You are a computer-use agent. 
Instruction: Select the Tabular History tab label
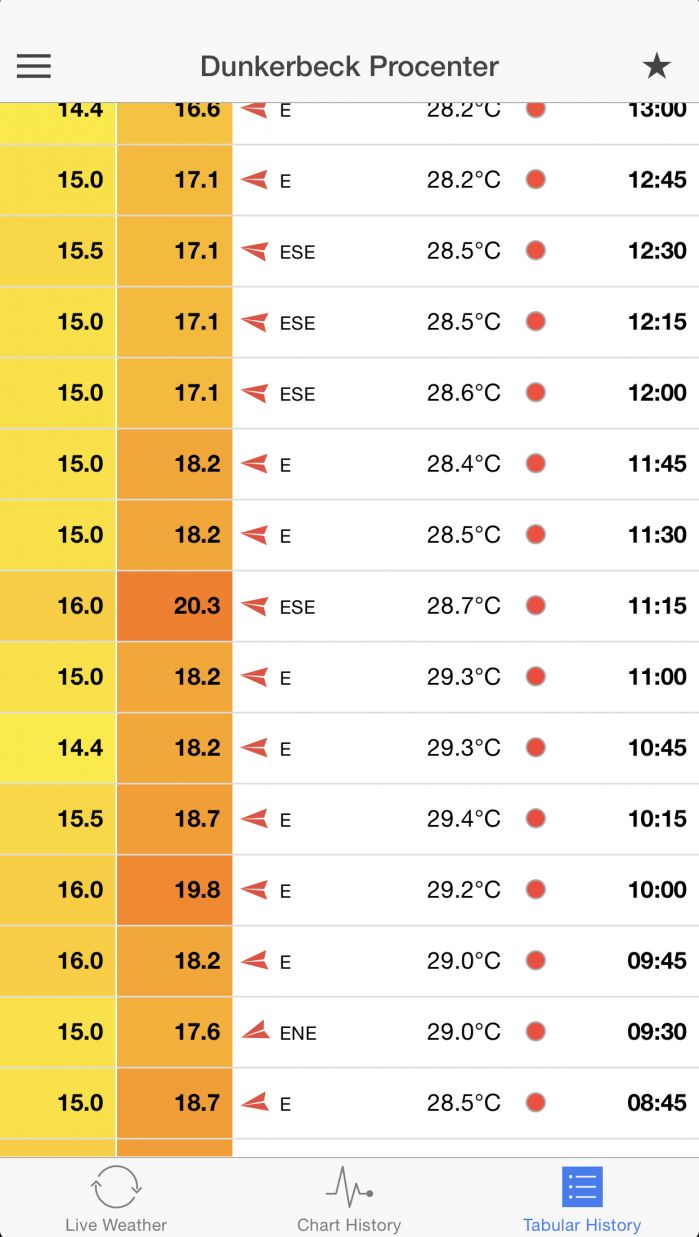point(582,1224)
